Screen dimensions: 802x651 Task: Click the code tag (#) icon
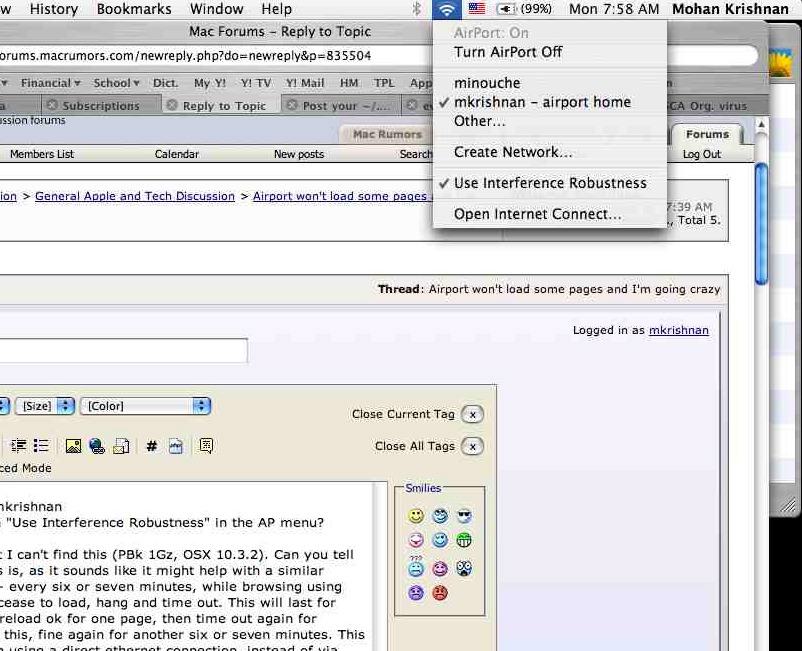pyautogui.click(x=151, y=446)
